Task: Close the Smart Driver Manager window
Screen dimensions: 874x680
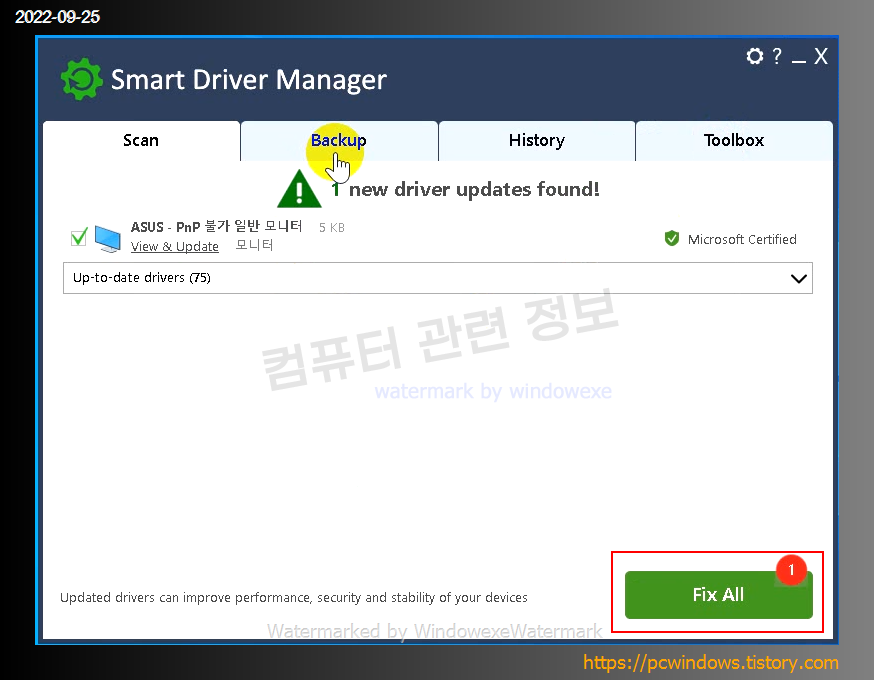Action: (x=820, y=56)
